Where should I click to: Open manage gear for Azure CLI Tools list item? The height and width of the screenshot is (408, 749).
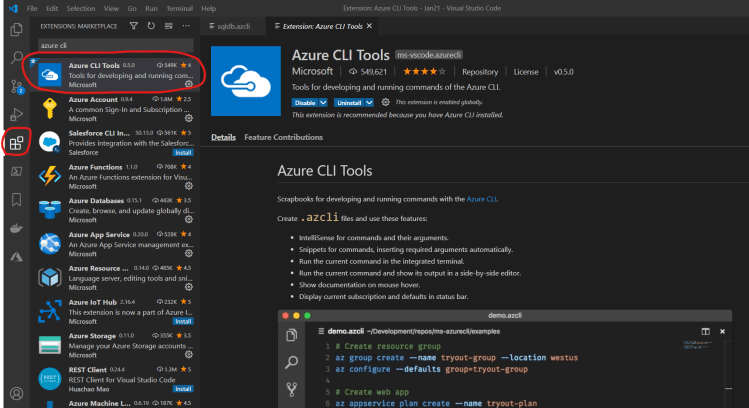coord(189,84)
